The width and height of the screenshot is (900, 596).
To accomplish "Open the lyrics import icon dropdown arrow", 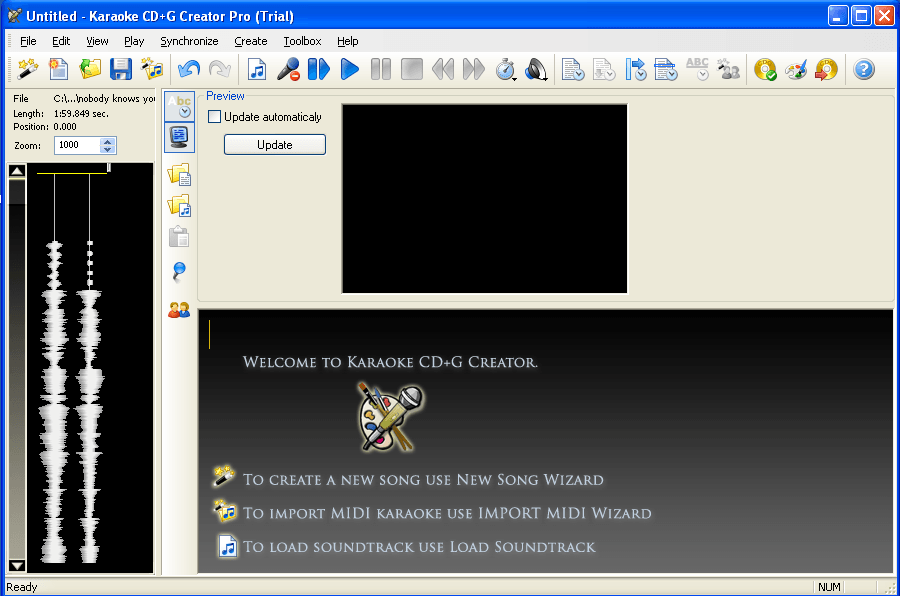I will pos(579,76).
